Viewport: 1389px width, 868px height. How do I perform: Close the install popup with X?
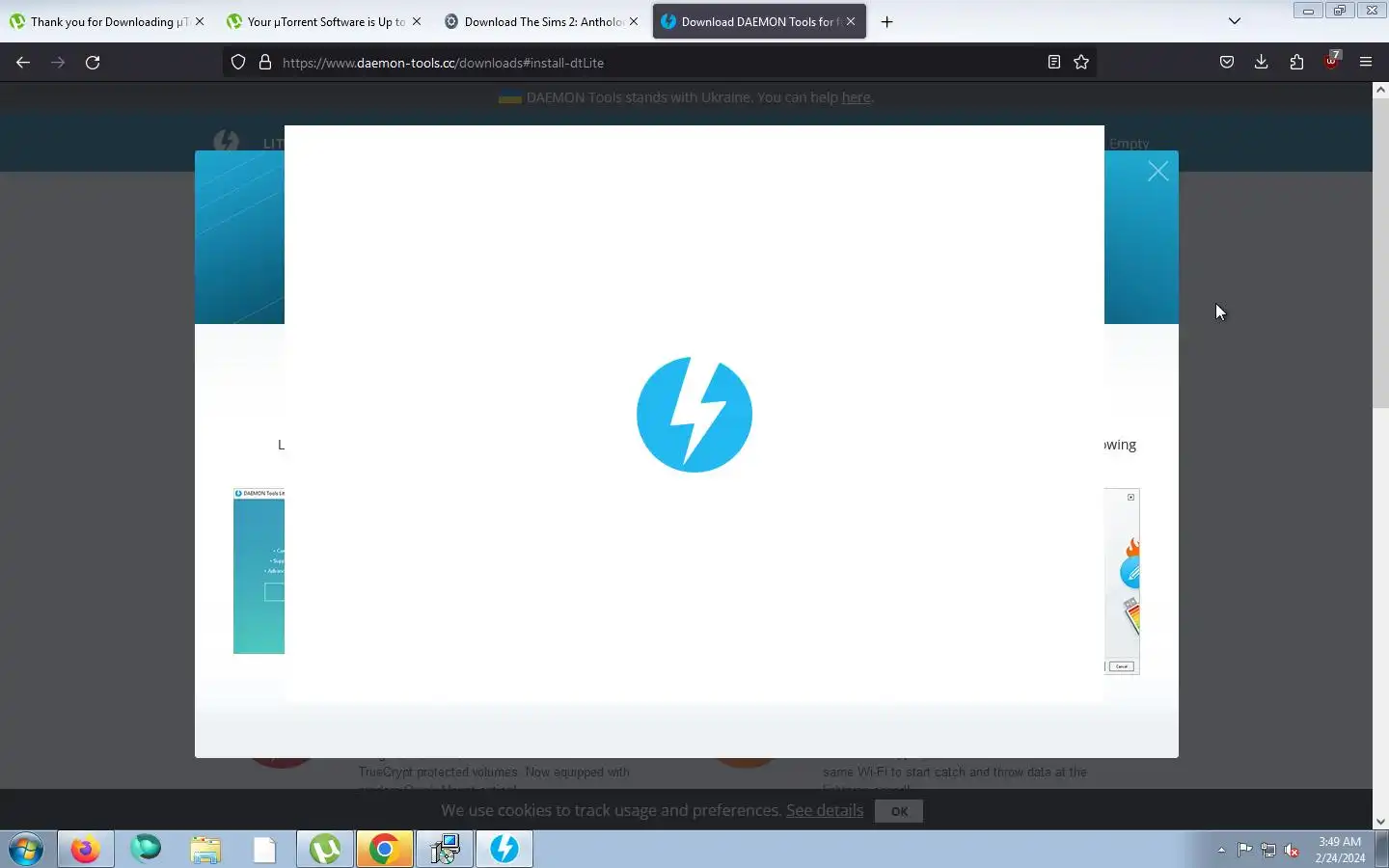pos(1157,172)
